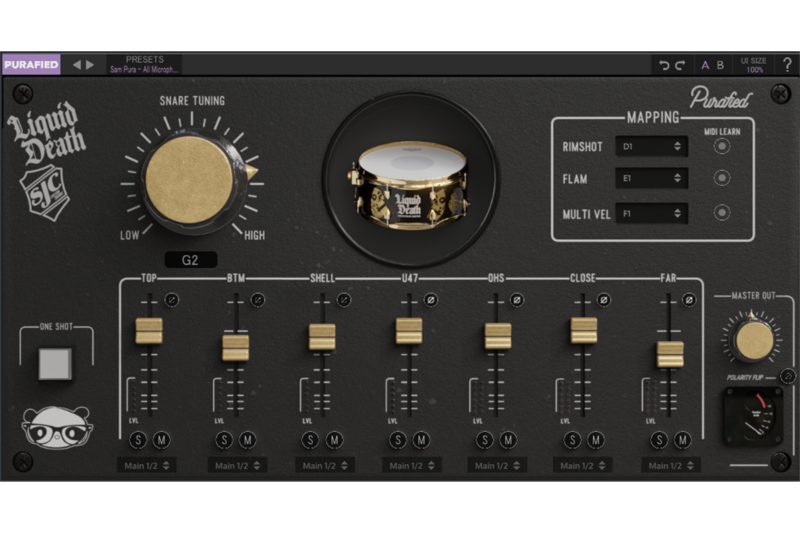Click the UI Size 100% control

(x=754, y=65)
